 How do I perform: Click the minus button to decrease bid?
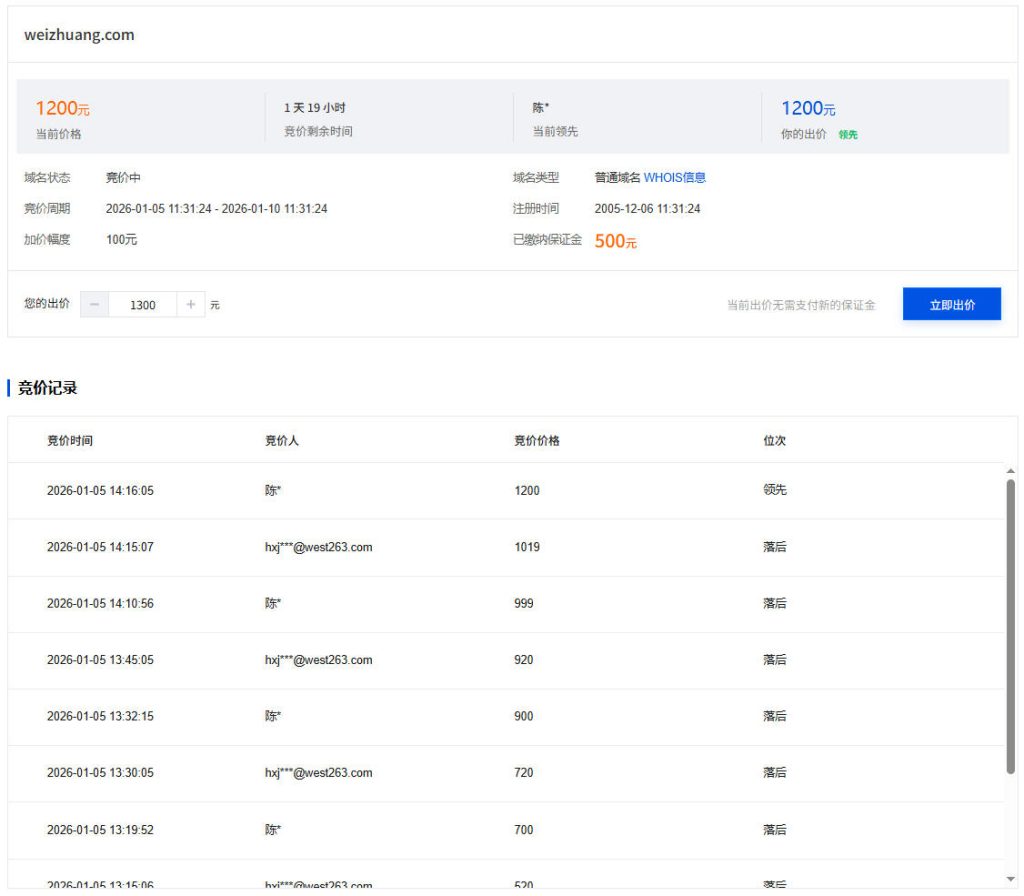tap(94, 305)
